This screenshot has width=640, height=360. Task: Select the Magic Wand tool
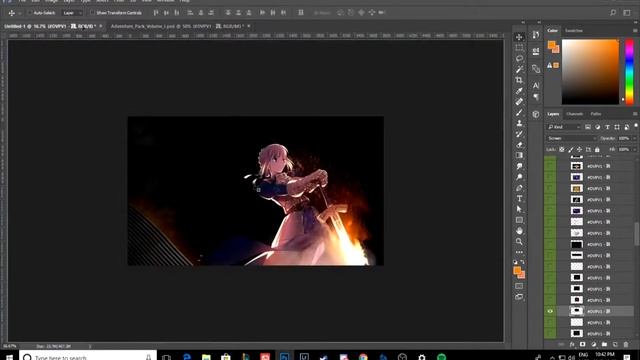pyautogui.click(x=519, y=69)
